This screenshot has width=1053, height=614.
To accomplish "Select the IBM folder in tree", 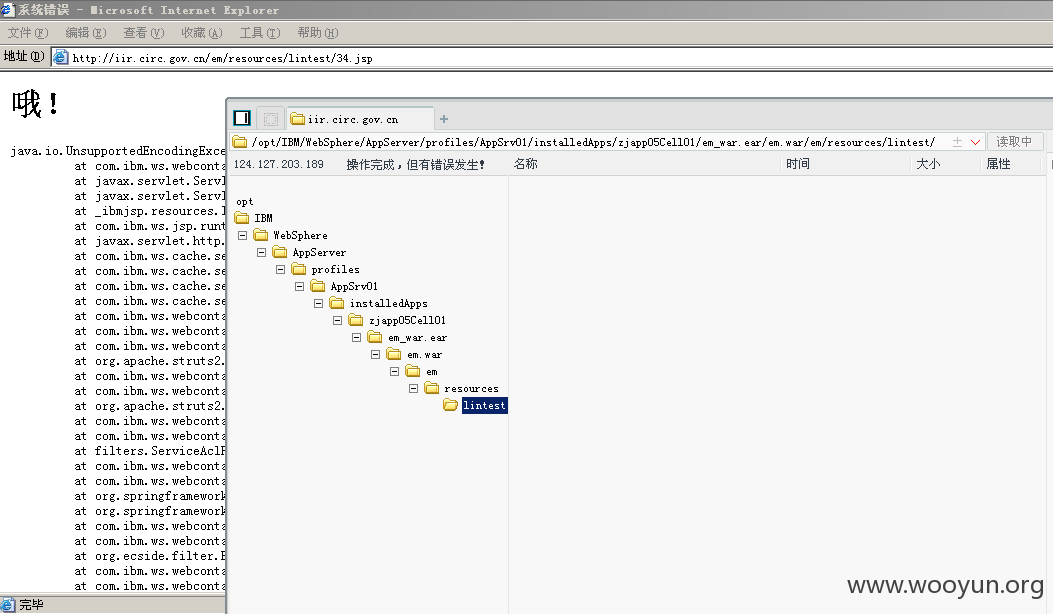I will [x=263, y=218].
